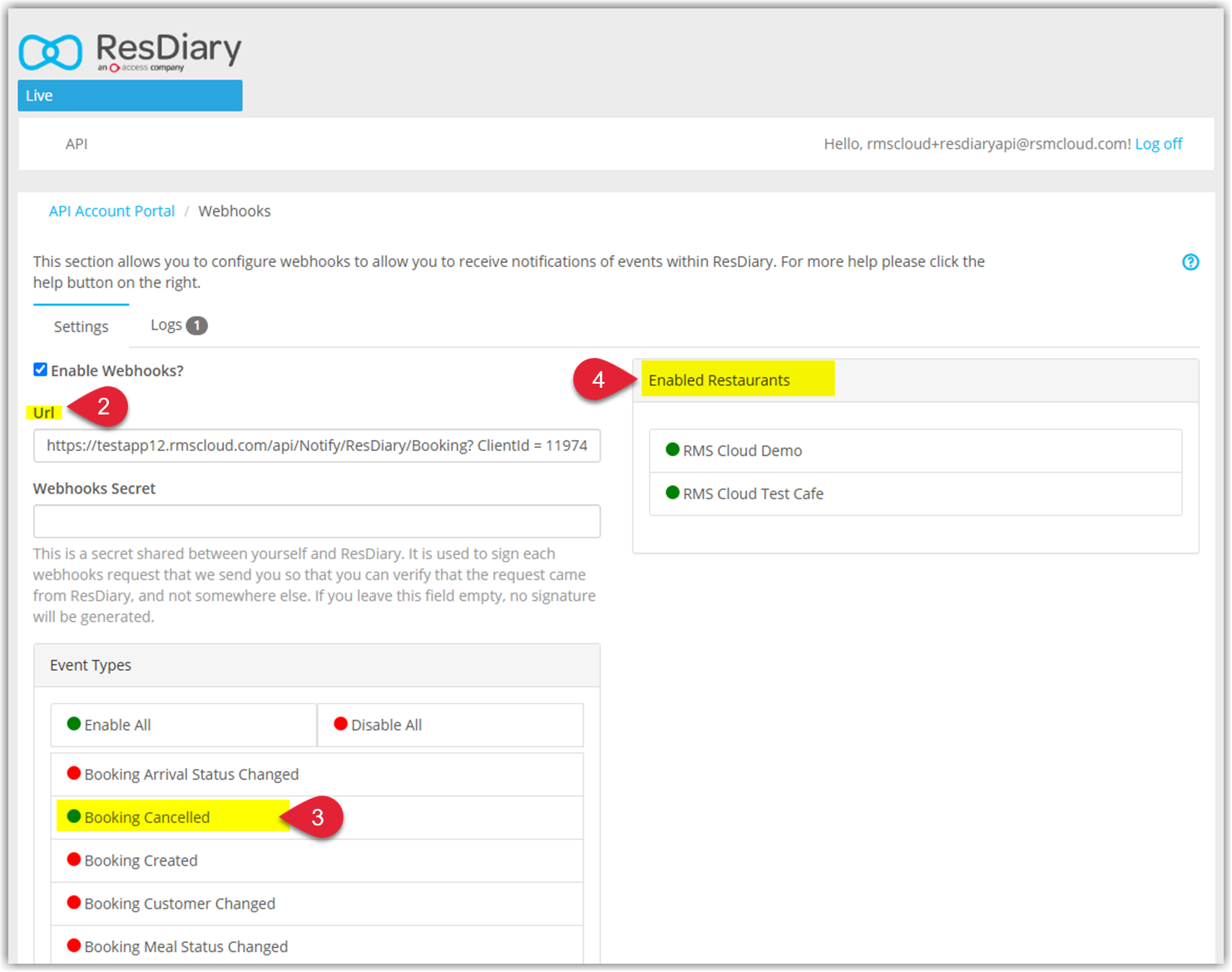Toggle RMS Cloud Demo restaurant
The height and width of the screenshot is (972, 1232).
[916, 451]
